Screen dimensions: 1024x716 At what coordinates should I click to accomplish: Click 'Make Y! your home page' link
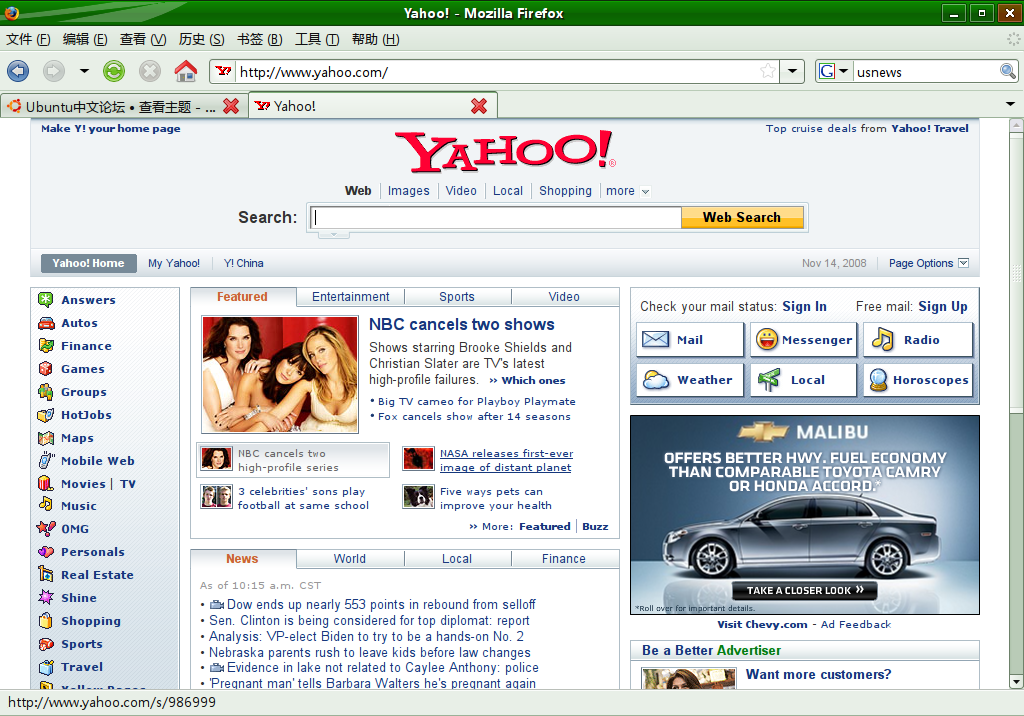(110, 128)
